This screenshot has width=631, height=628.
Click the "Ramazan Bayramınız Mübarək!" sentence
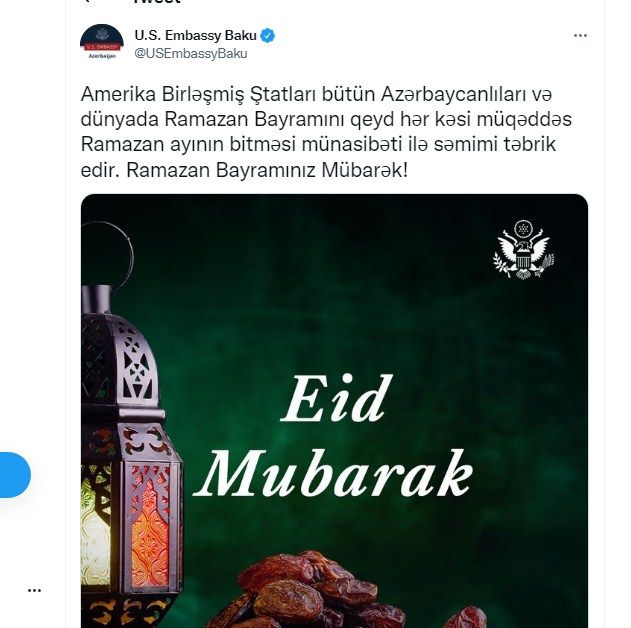(267, 170)
